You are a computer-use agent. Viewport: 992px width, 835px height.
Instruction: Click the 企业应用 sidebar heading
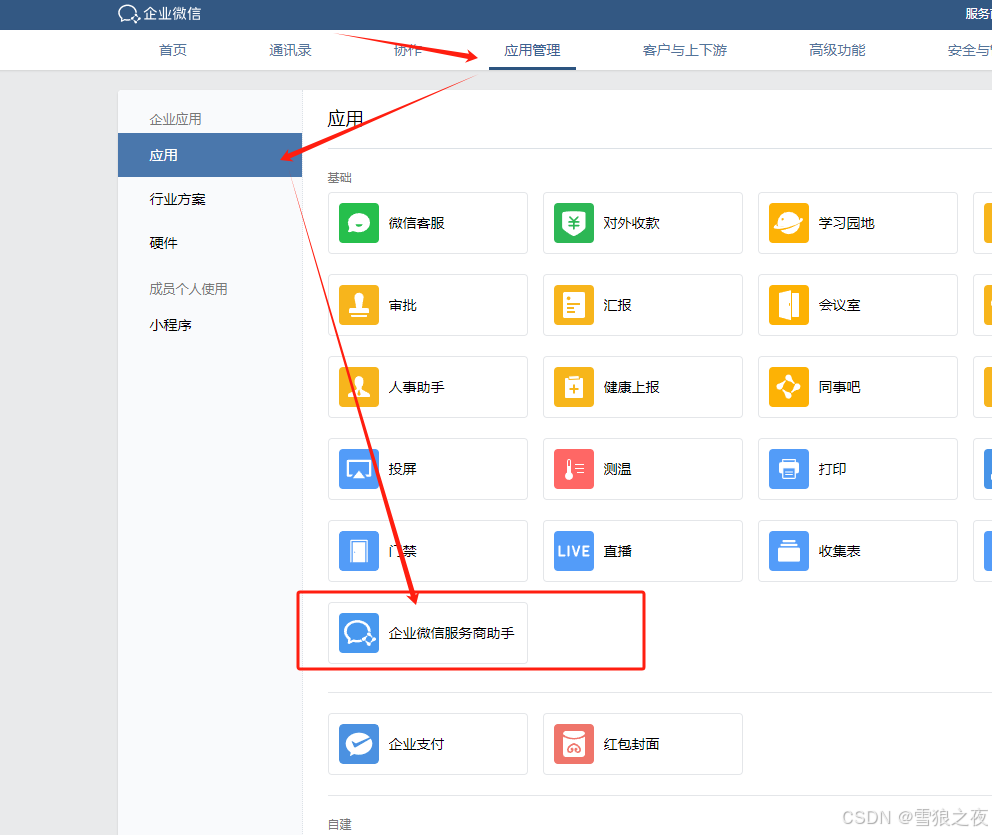click(x=175, y=119)
